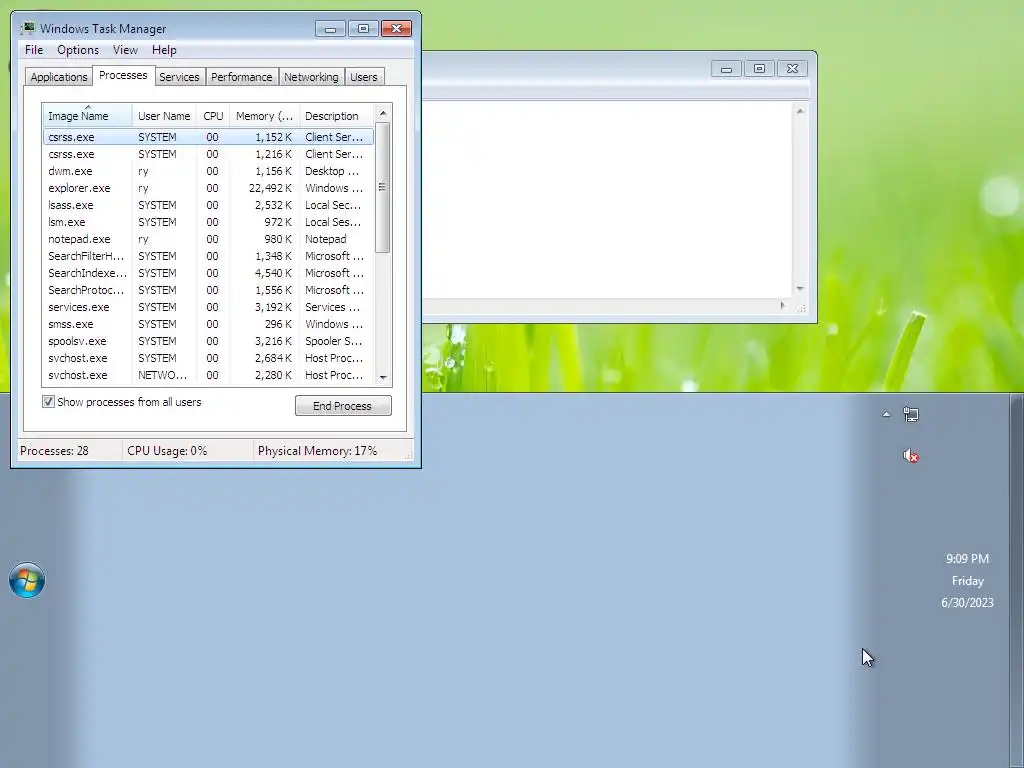Click the End Process button
The height and width of the screenshot is (768, 1024).
pos(343,406)
